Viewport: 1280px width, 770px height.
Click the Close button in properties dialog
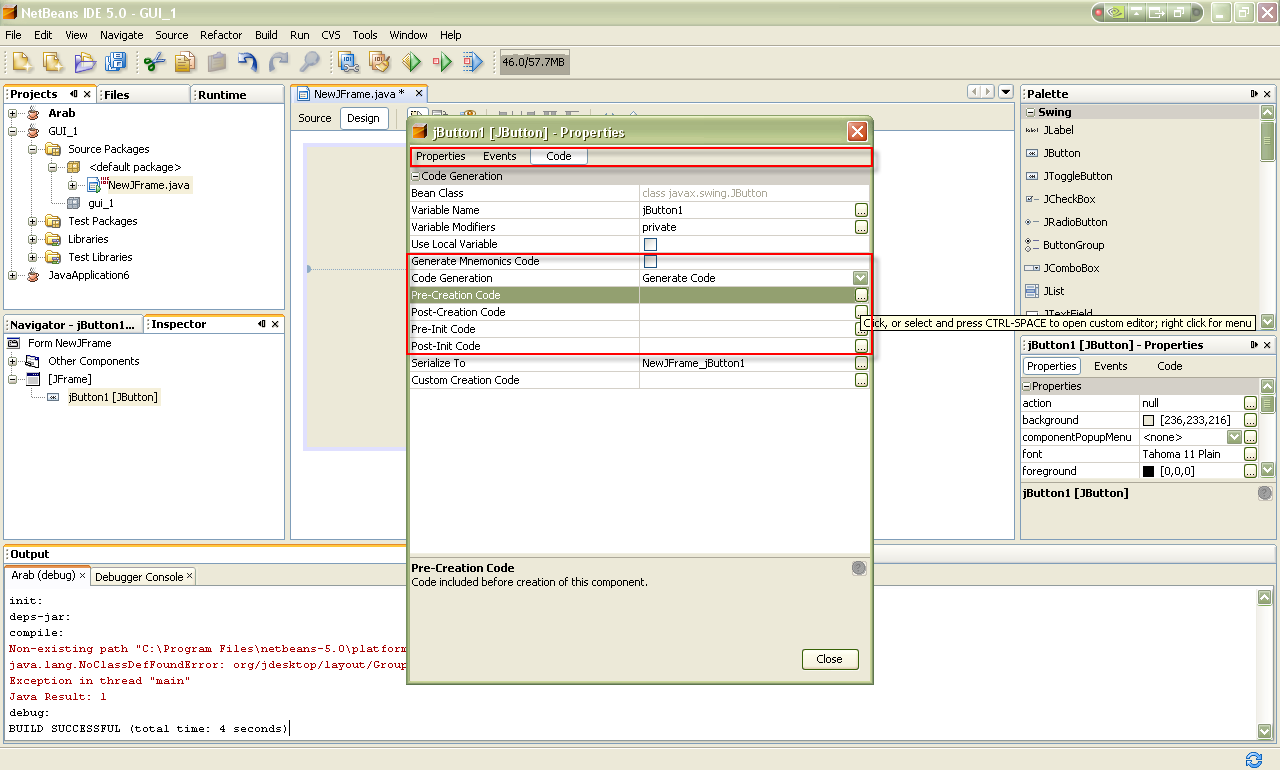point(830,659)
